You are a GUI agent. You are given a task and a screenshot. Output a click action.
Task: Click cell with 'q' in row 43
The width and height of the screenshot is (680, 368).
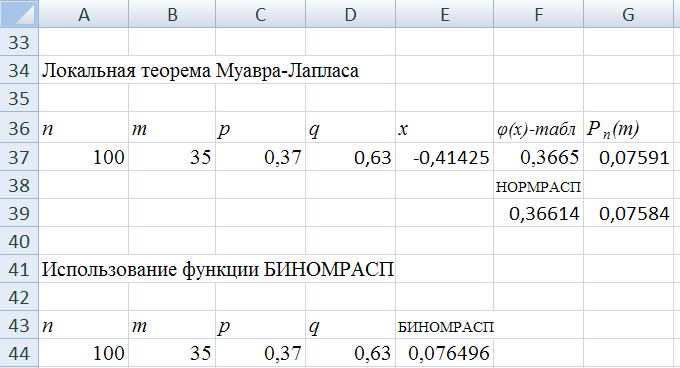tap(350, 325)
